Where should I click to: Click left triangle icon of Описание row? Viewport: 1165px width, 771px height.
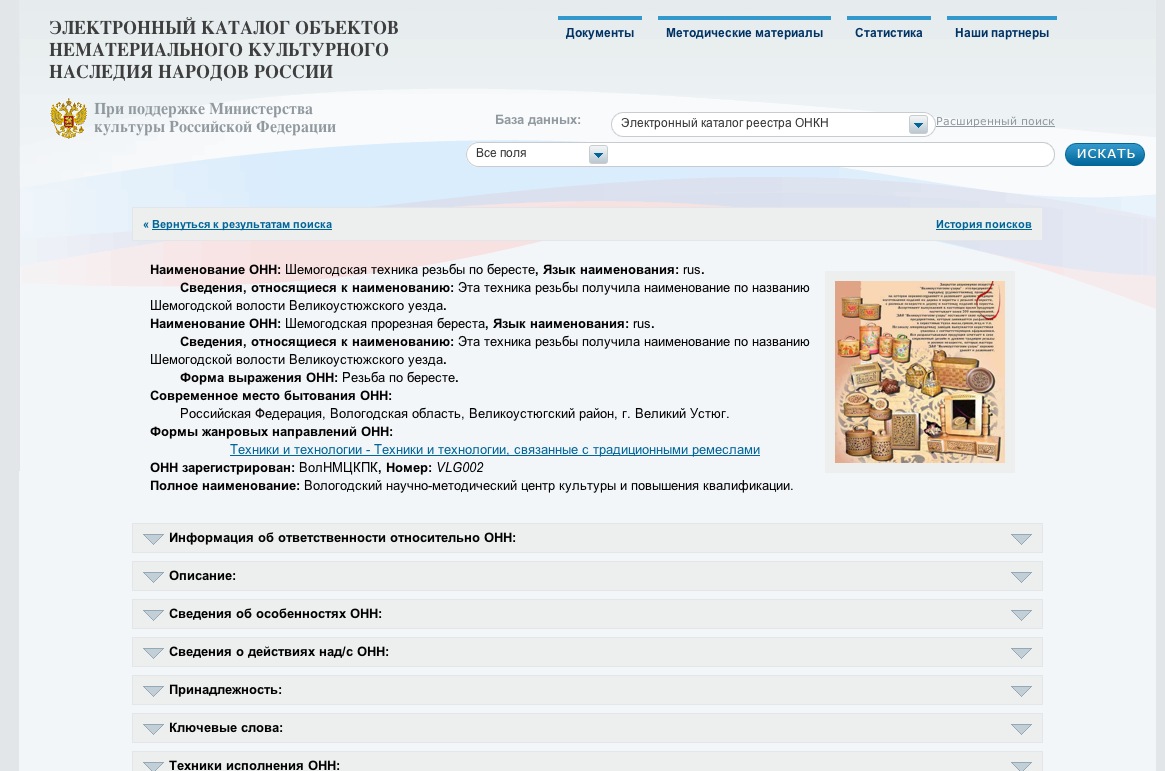coord(153,577)
